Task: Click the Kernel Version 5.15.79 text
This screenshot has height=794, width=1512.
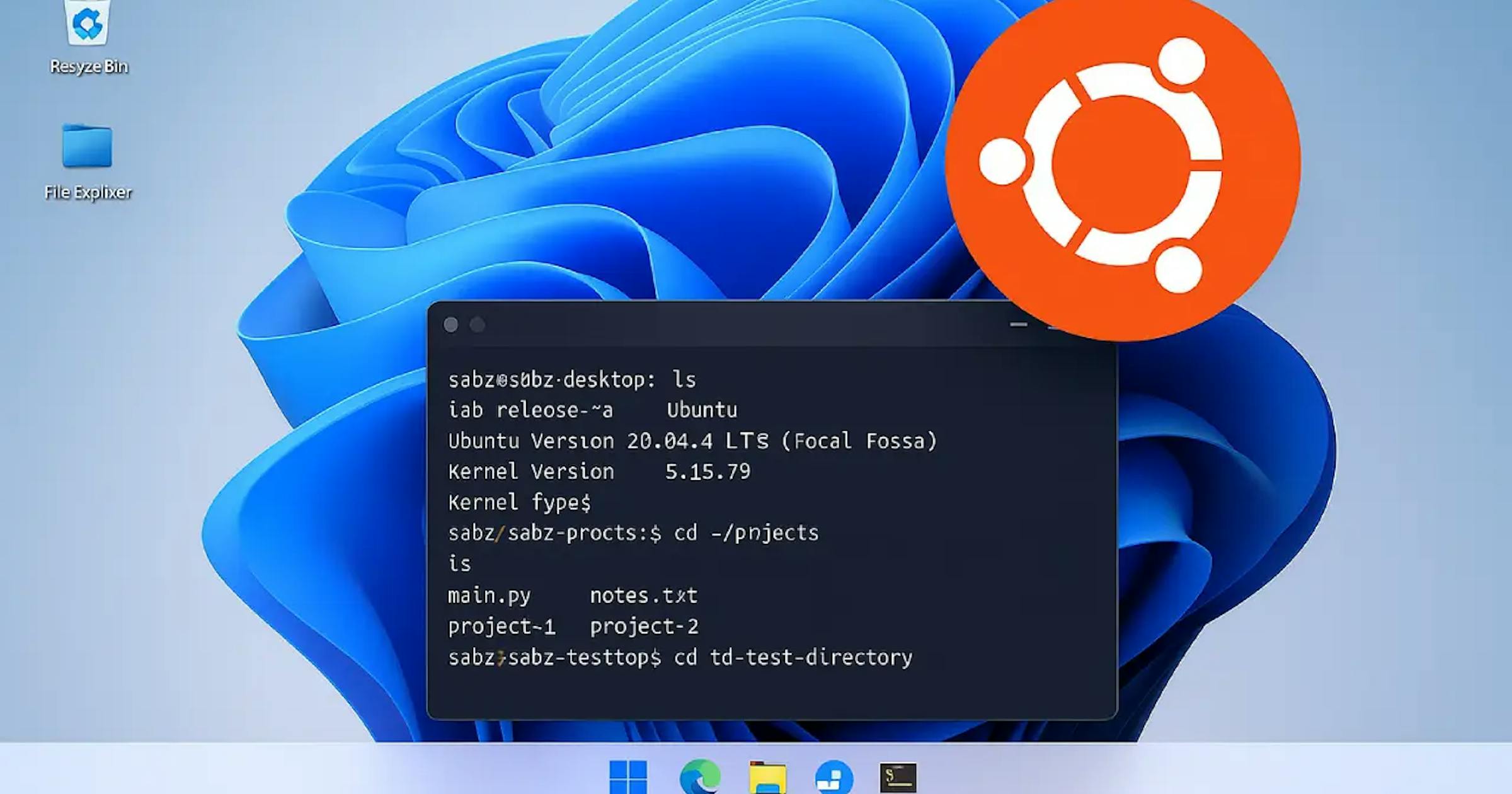Action: click(598, 471)
